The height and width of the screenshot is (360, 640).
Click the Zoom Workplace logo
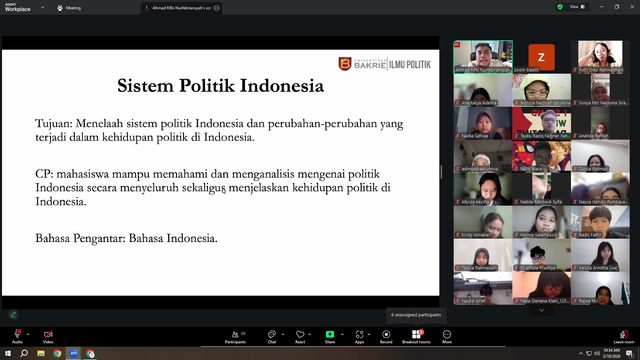(x=18, y=7)
